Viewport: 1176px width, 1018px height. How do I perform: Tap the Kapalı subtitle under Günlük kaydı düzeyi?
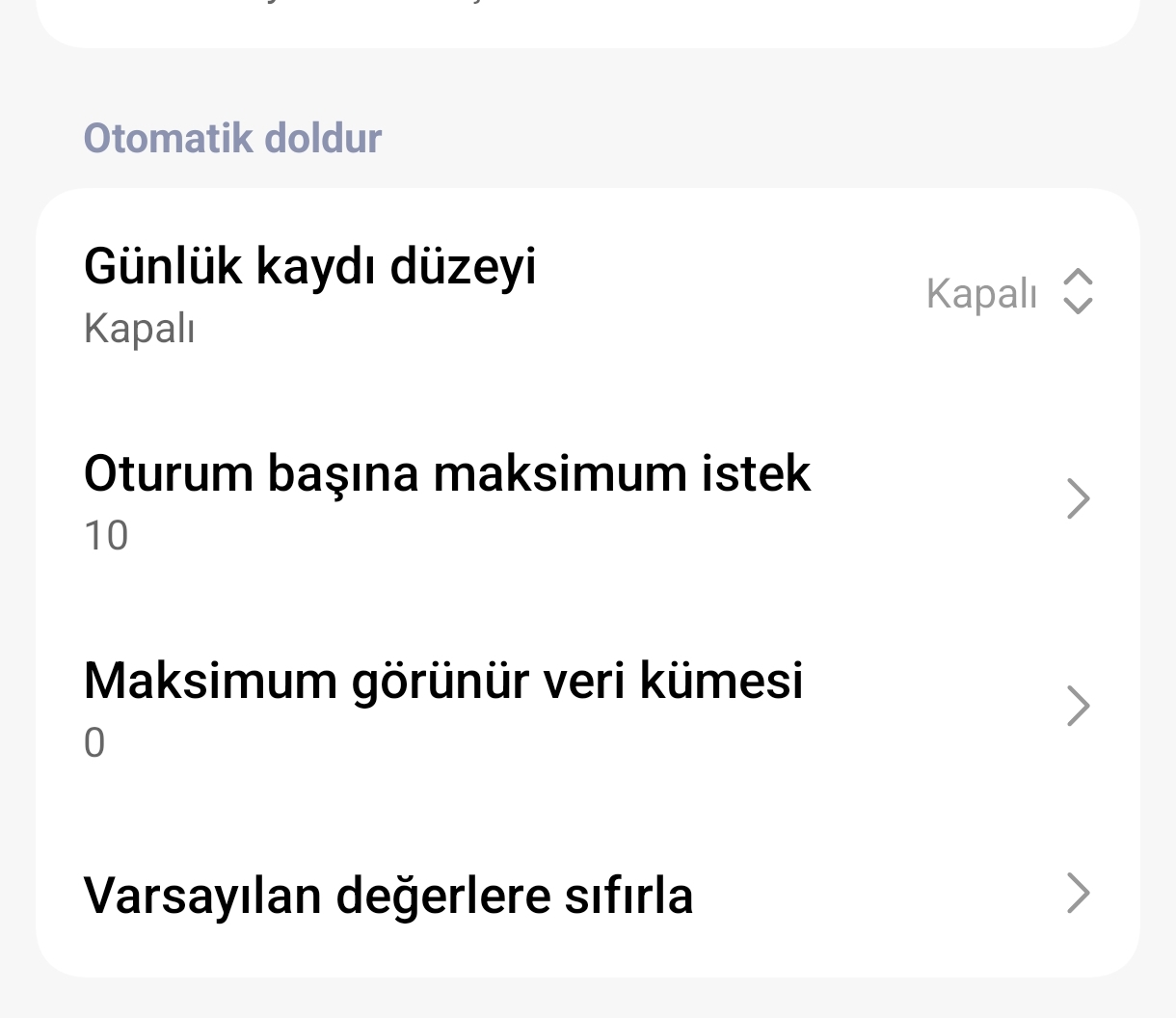coord(140,329)
